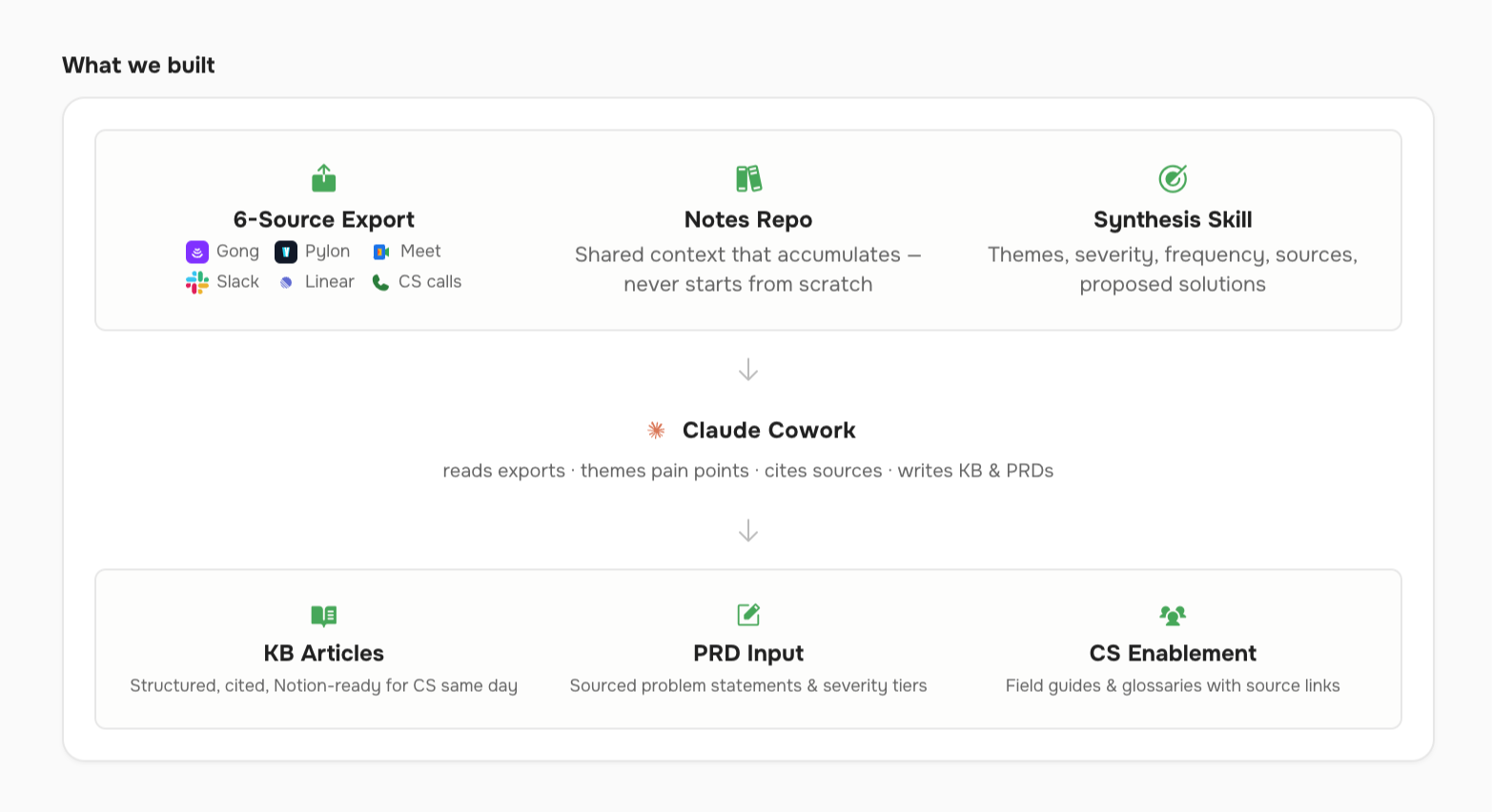The height and width of the screenshot is (812, 1492).
Task: Click the Synthesis Skill target icon
Action: 1173,178
